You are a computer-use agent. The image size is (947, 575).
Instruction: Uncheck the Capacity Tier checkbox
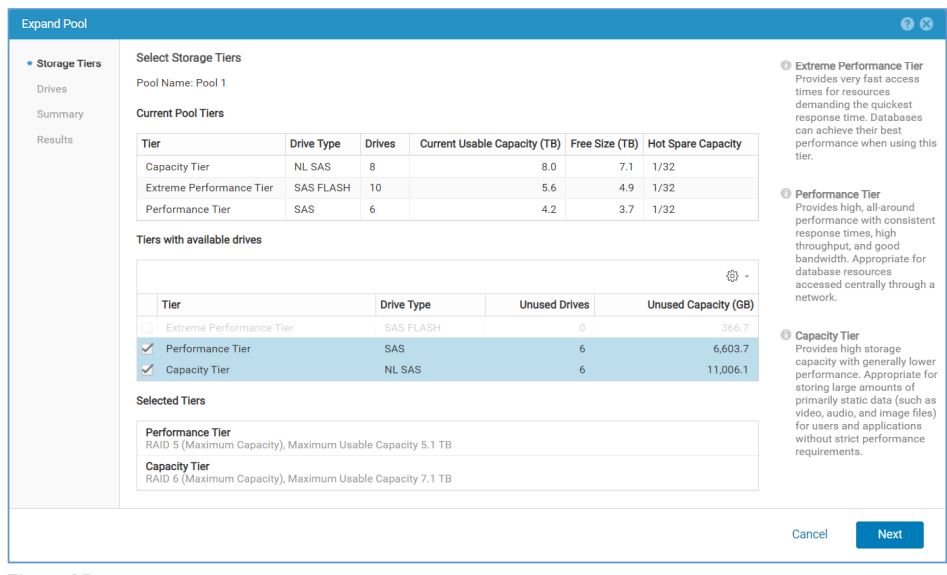148,370
